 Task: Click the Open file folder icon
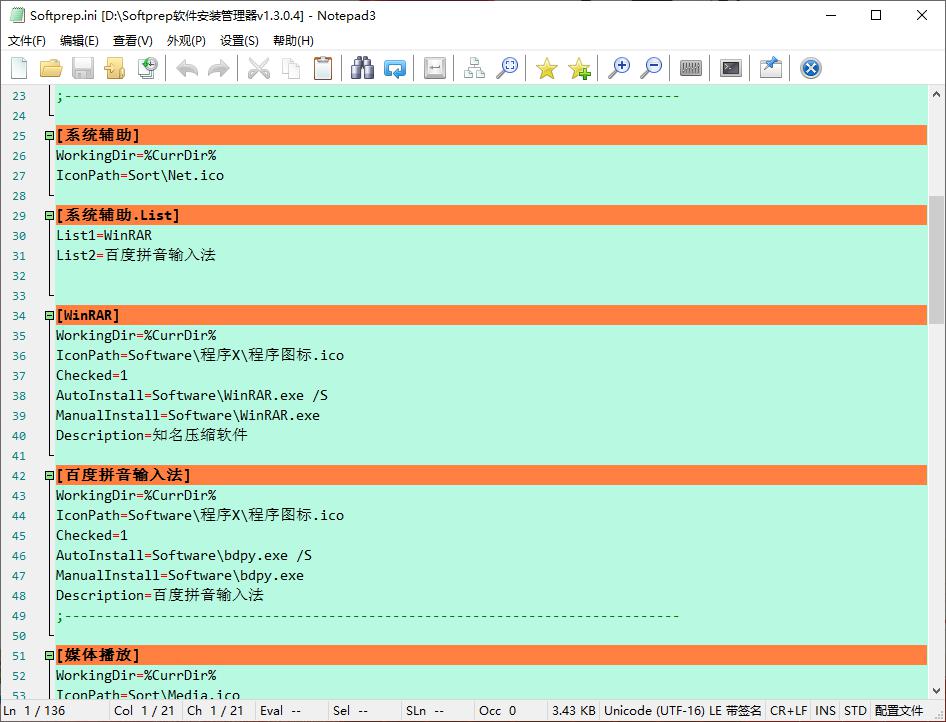[x=51, y=68]
